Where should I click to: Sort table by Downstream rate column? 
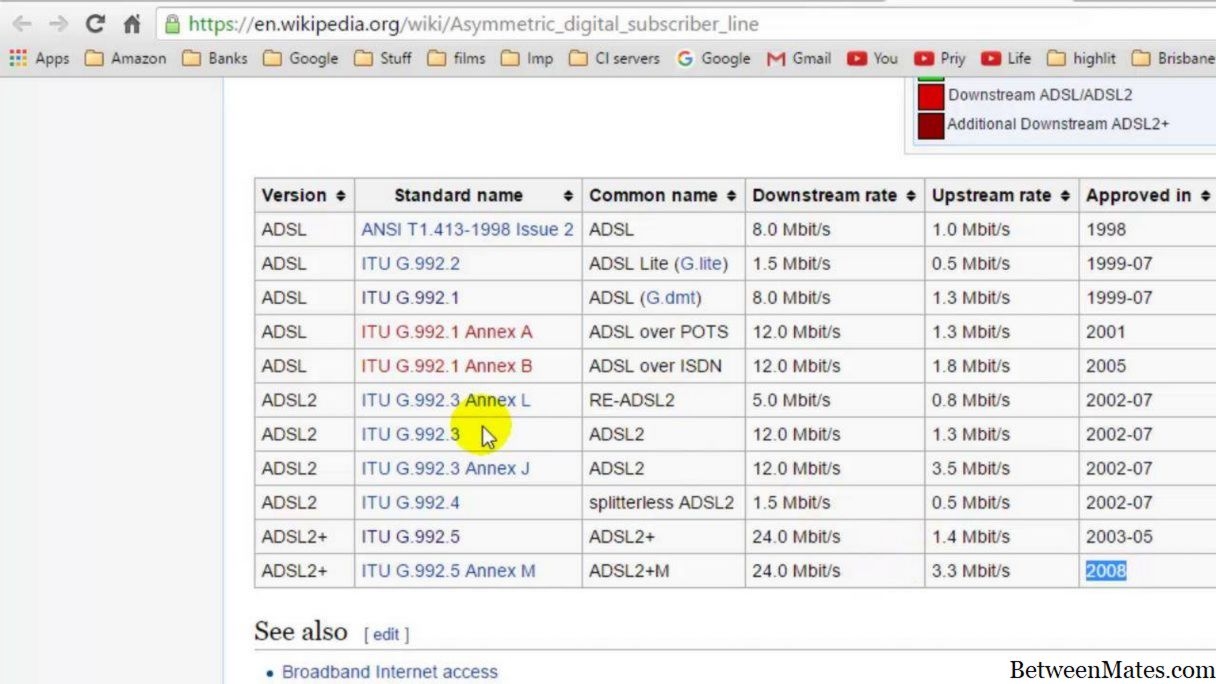(x=834, y=196)
